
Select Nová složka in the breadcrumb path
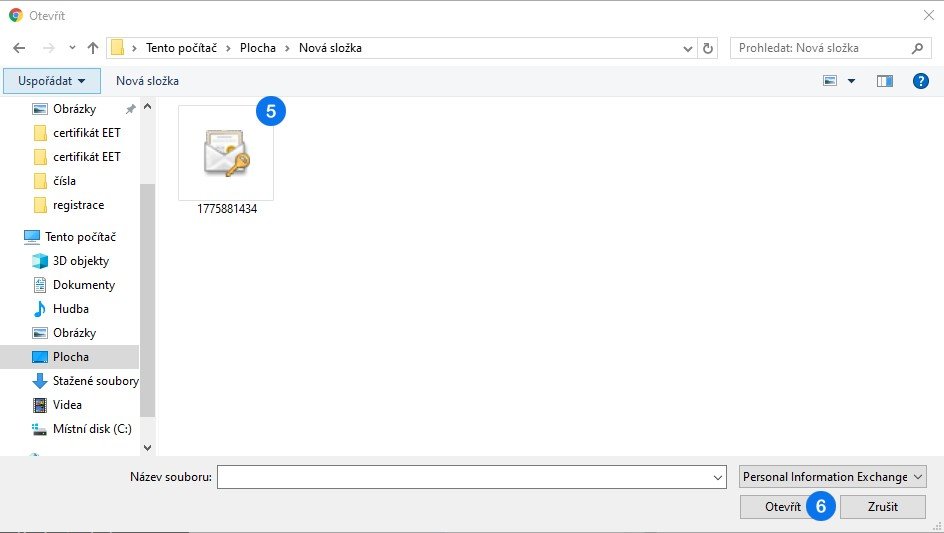click(330, 48)
